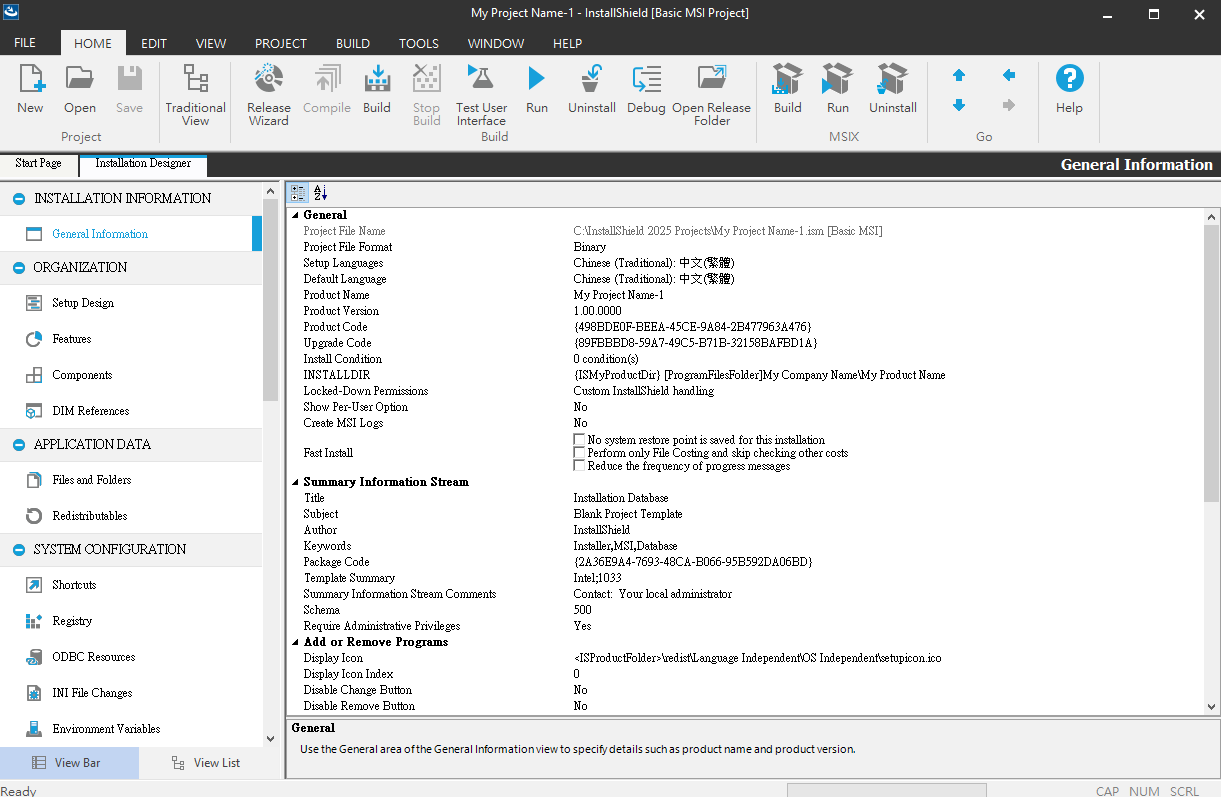Sort properties alphabetically
This screenshot has height=797, width=1221.
(x=320, y=193)
